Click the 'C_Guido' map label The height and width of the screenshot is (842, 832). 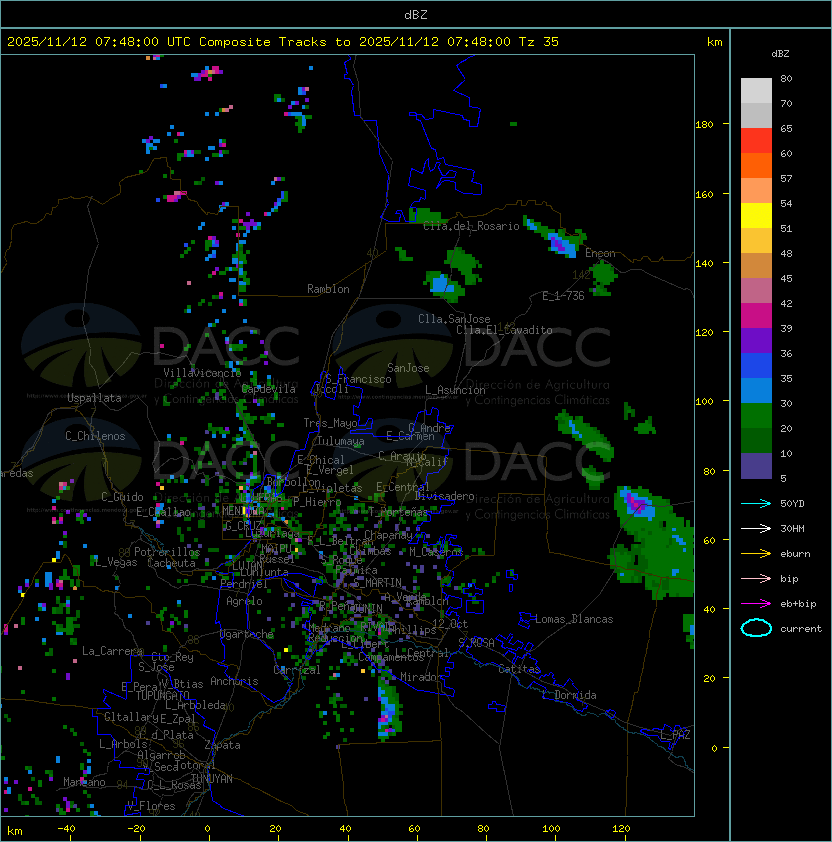tap(122, 497)
